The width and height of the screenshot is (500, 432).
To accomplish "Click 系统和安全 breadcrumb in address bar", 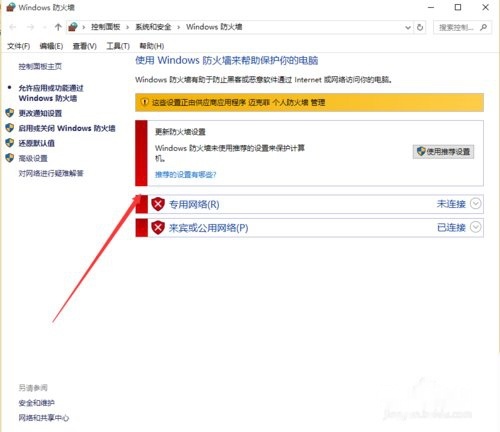I will pyautogui.click(x=153, y=27).
